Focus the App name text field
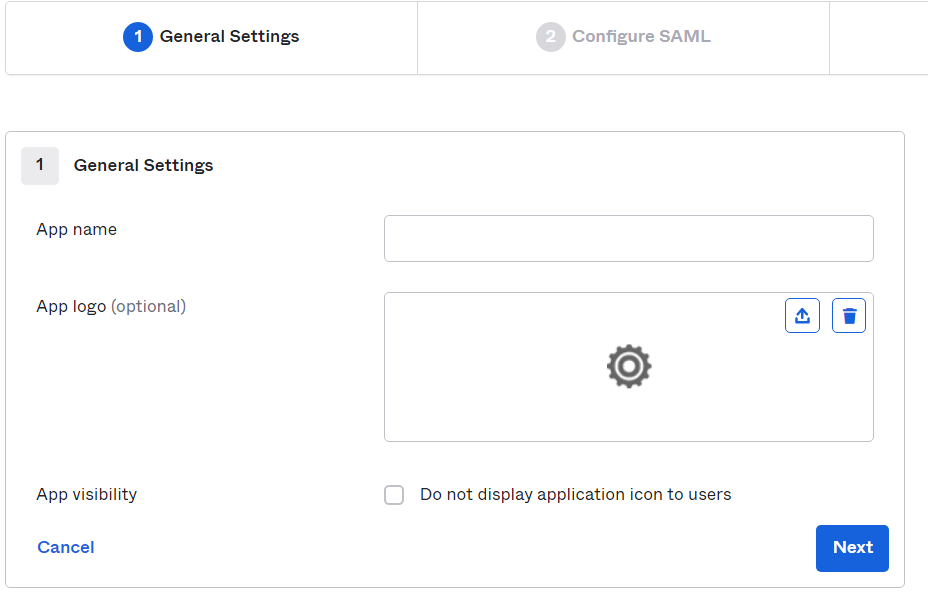Viewport: 928px width, 602px height. 629,239
